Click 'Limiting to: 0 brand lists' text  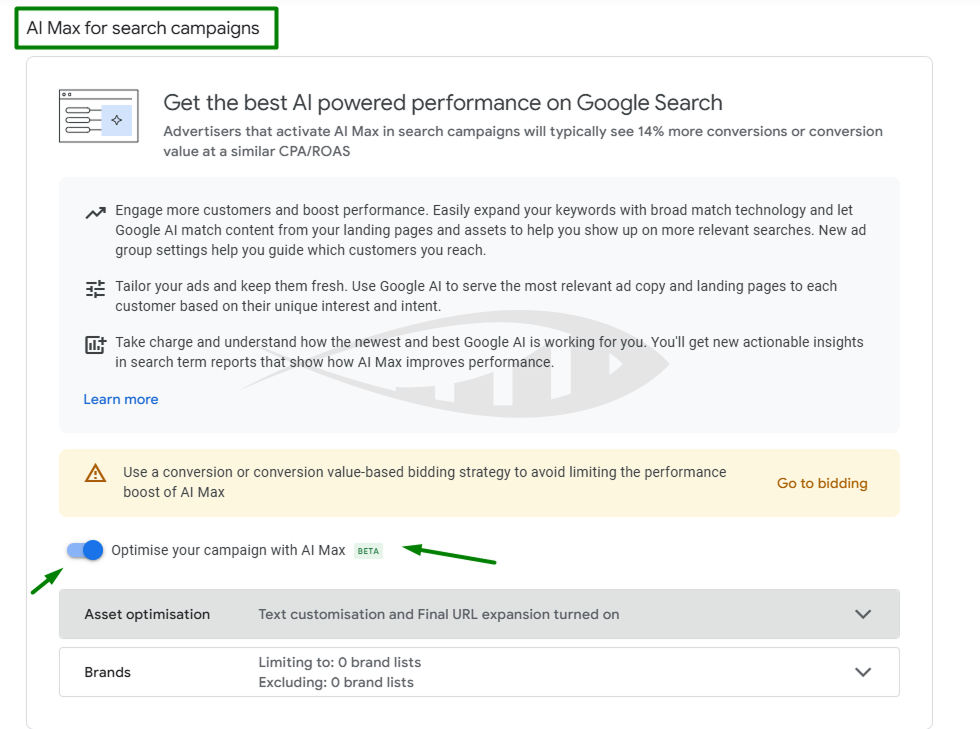339,662
